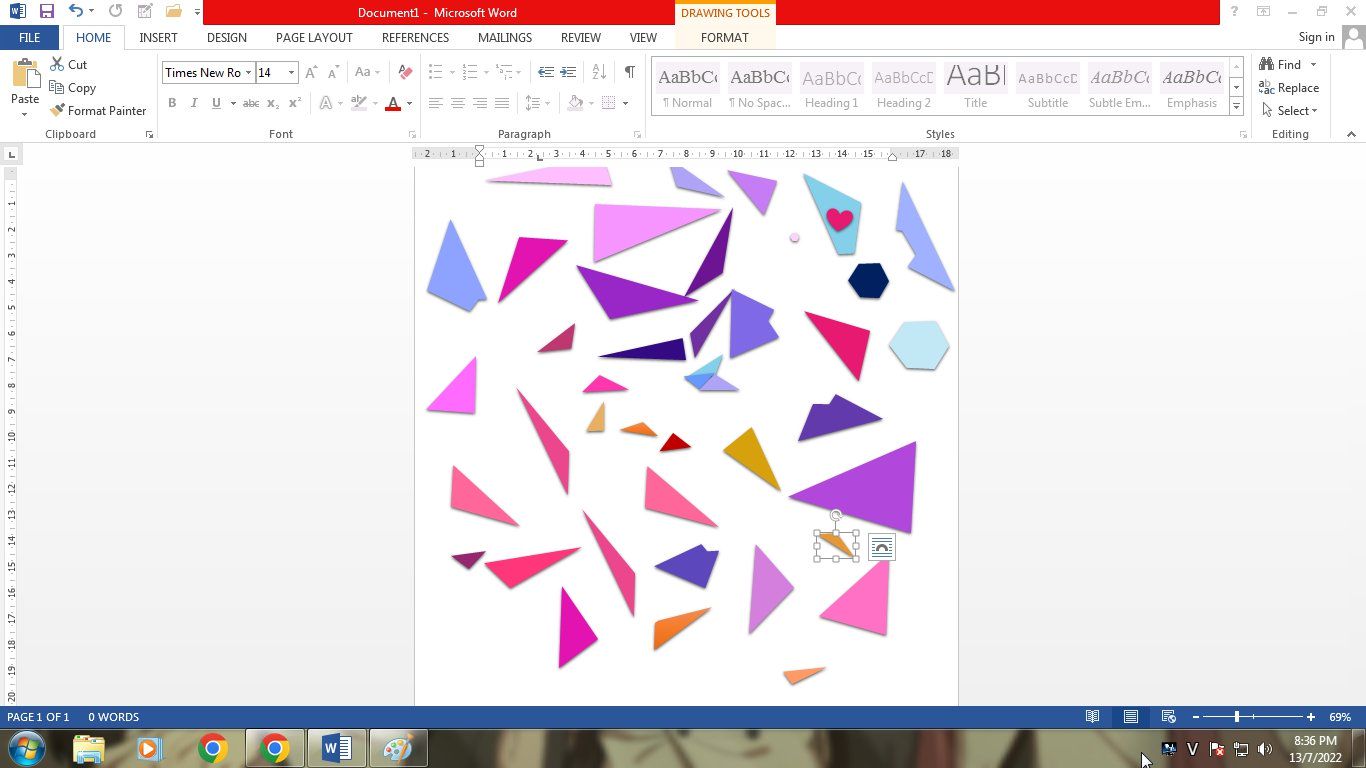Screen dimensions: 1366x768
Task: Toggle Italic formatting
Action: [194, 103]
